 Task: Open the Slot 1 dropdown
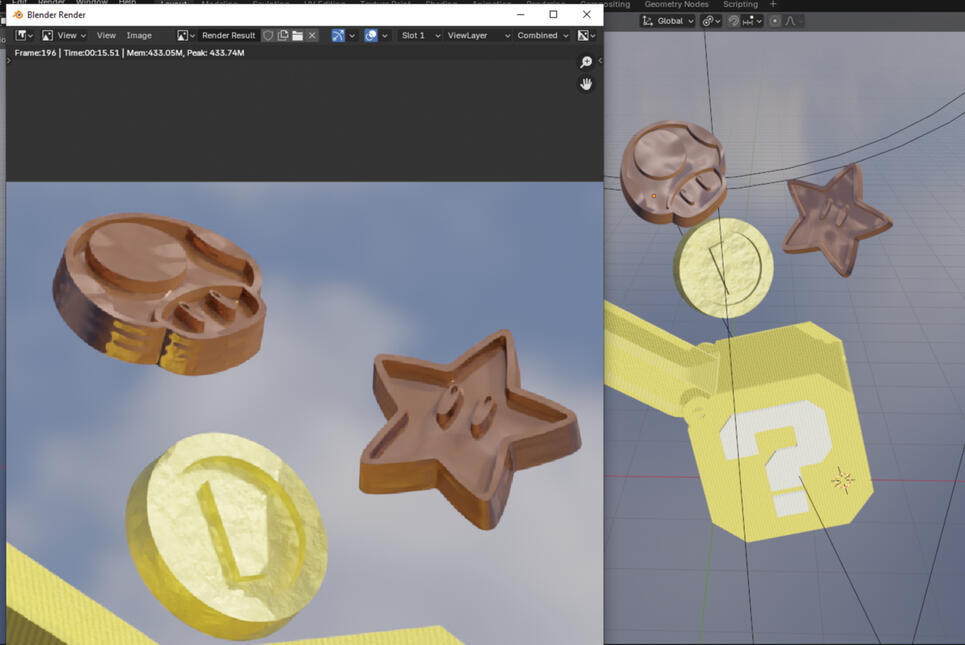coord(419,35)
